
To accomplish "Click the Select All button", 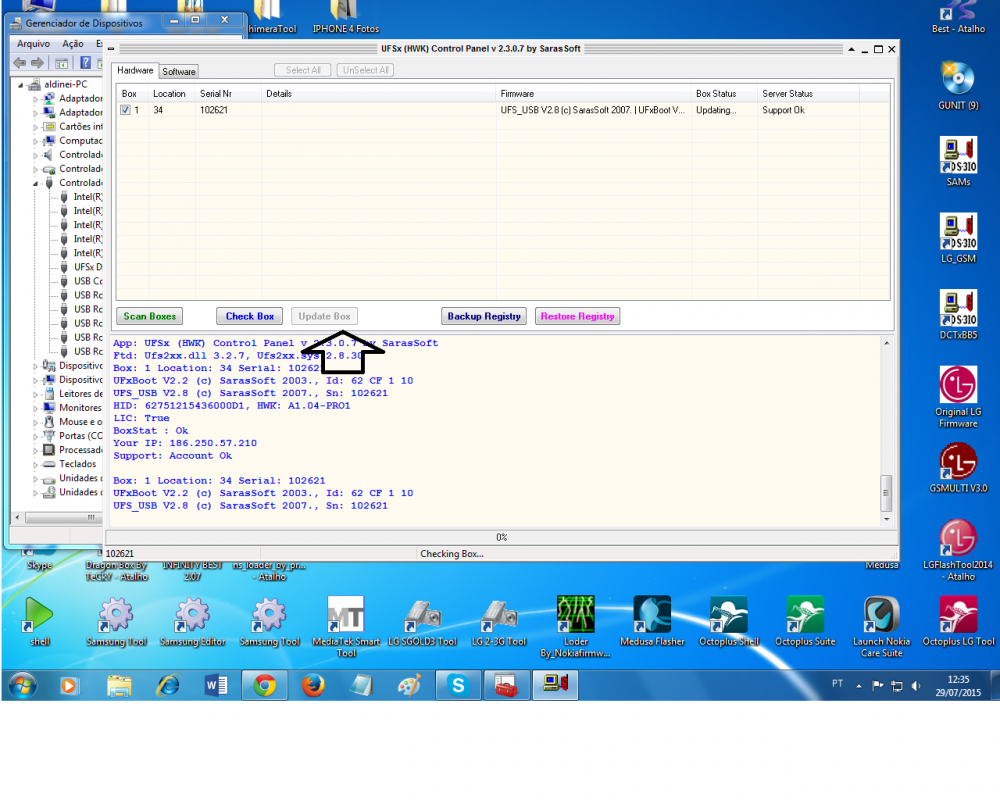I will coord(303,70).
